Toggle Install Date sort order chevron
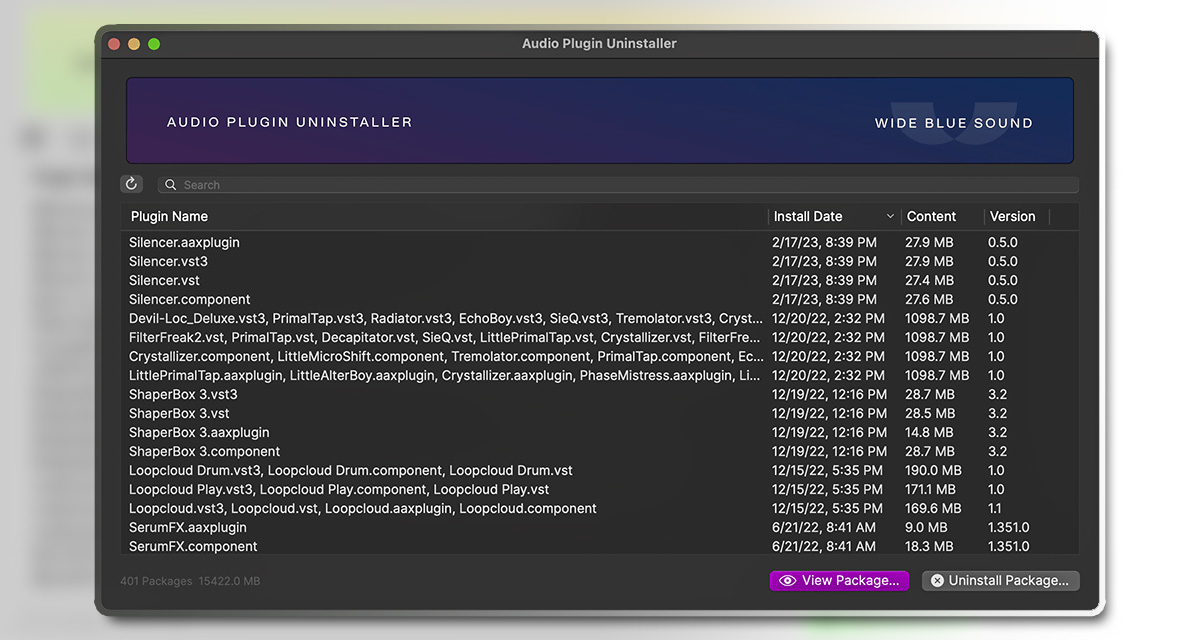The image size is (1200, 640). pyautogui.click(x=890, y=217)
